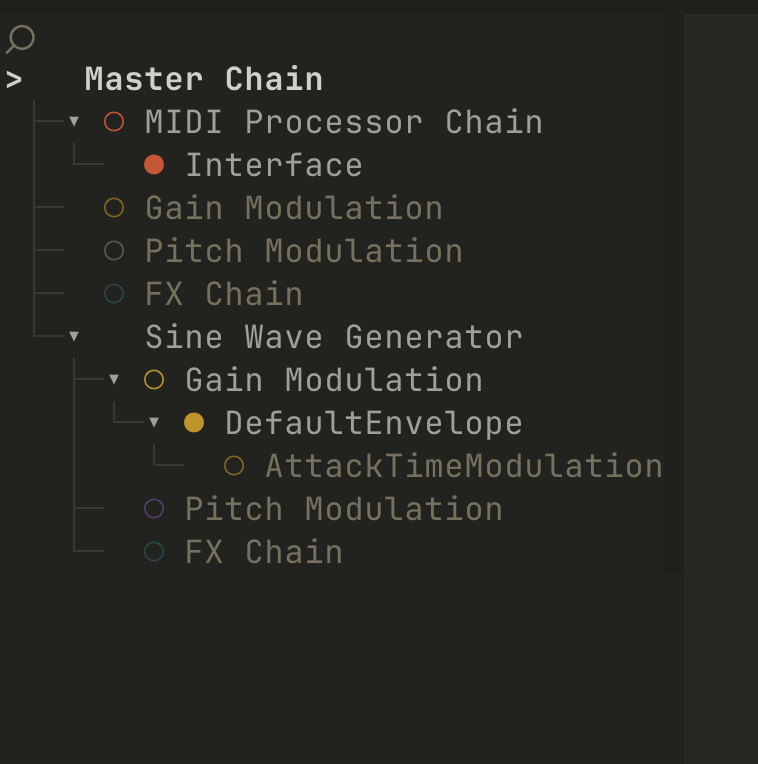Select the Interface script processor
The image size is (758, 764).
click(x=273, y=165)
